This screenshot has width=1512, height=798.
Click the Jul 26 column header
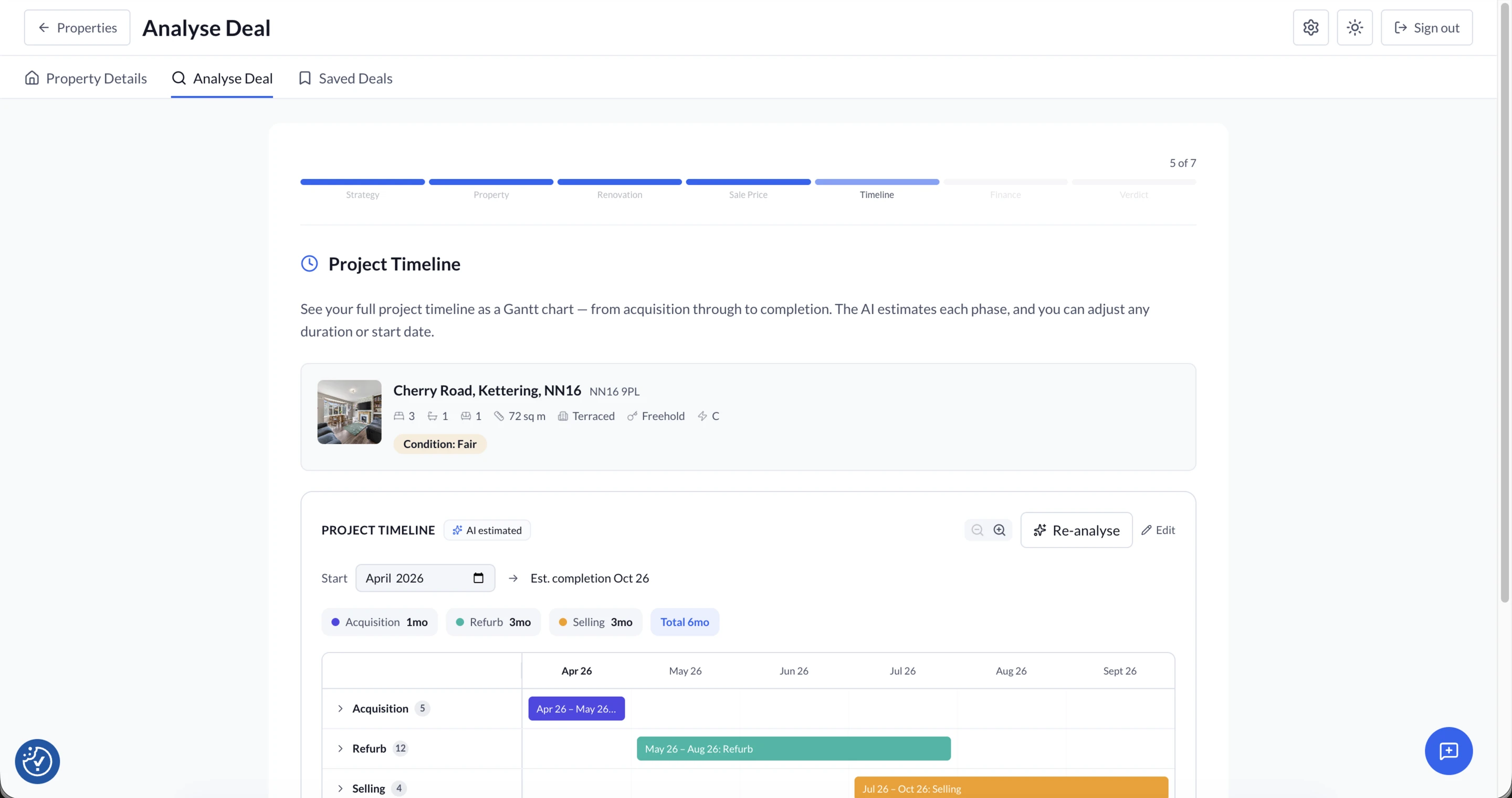[x=902, y=670]
